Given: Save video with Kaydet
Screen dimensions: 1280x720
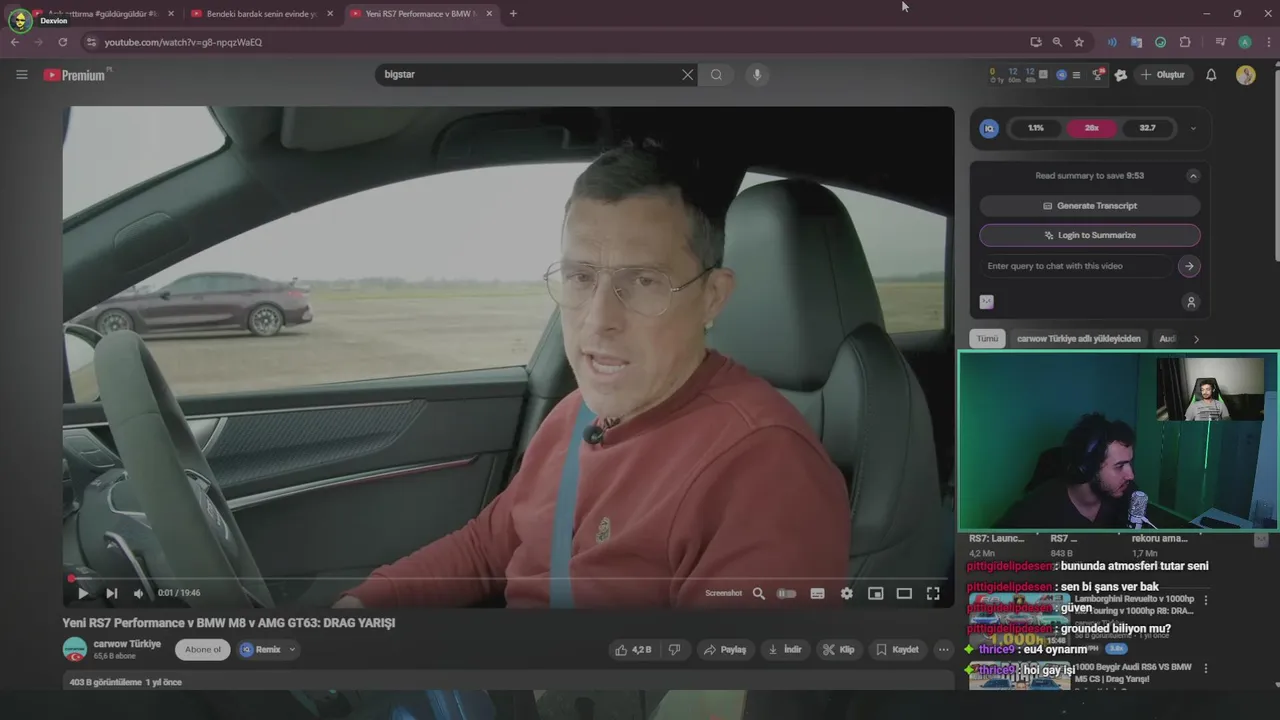Looking at the screenshot, I should (897, 649).
